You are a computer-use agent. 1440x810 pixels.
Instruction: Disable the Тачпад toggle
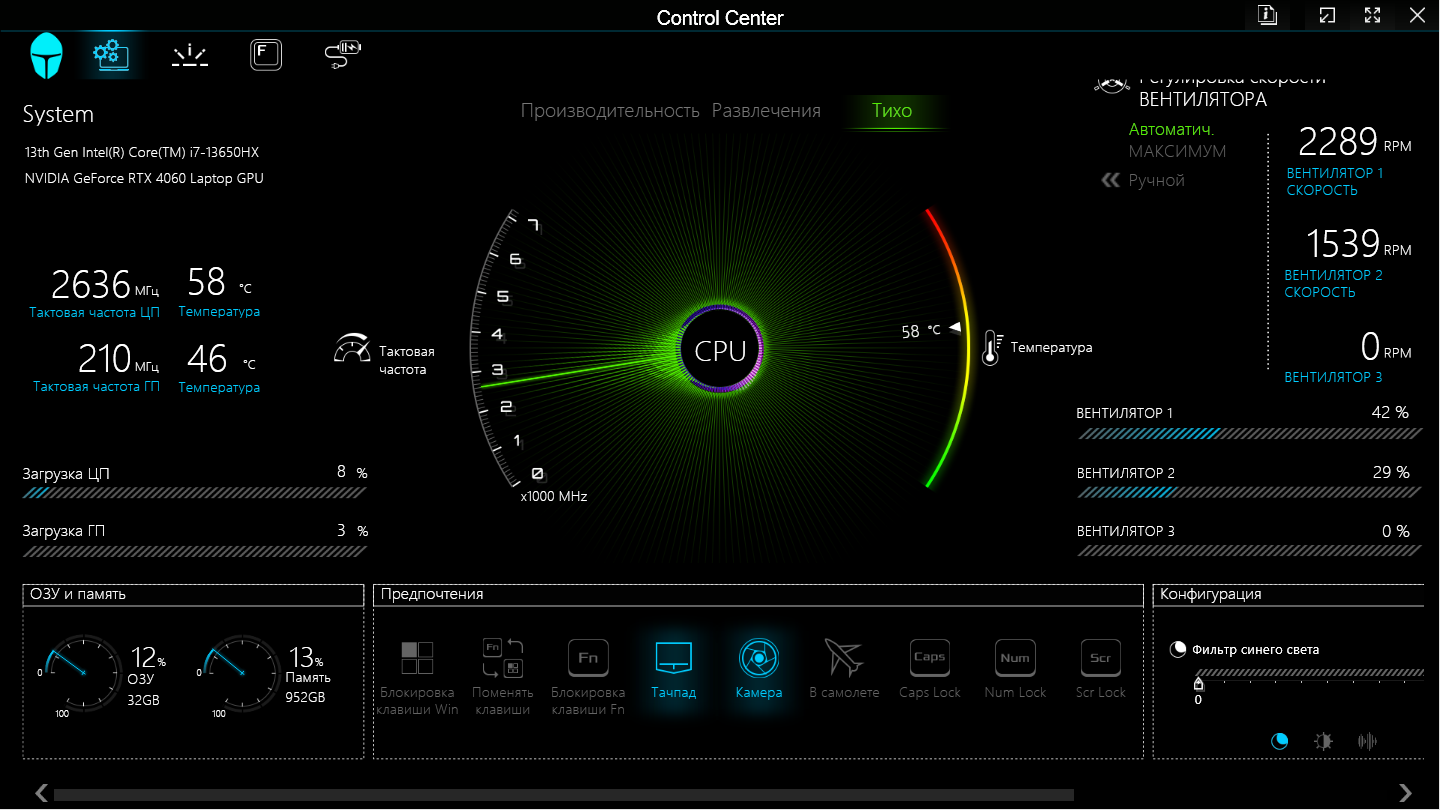click(x=673, y=658)
